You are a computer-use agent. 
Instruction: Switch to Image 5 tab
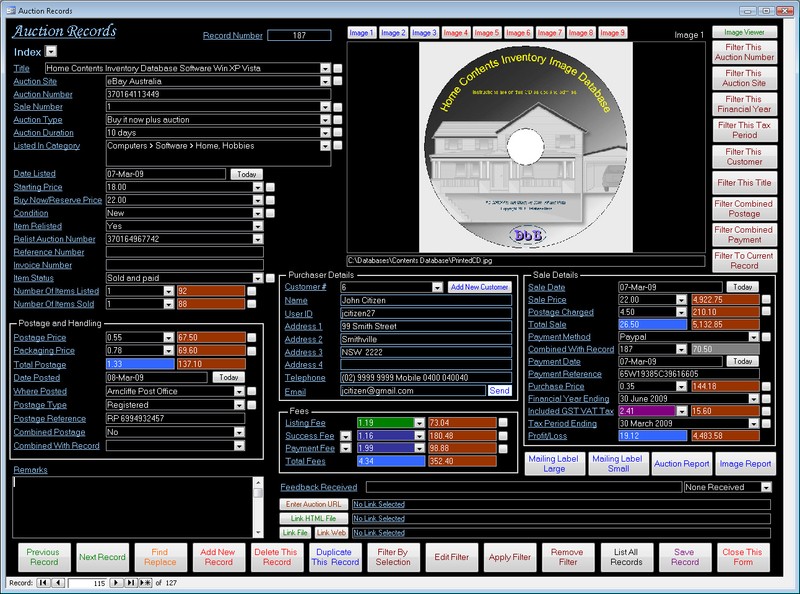(x=487, y=33)
